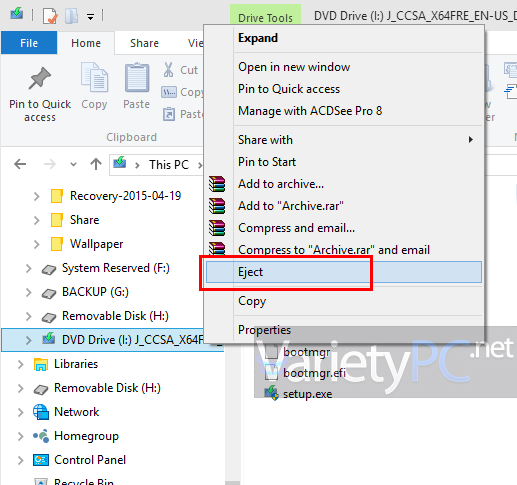Expand the Homegroup node
The image size is (517, 485).
coord(20,436)
